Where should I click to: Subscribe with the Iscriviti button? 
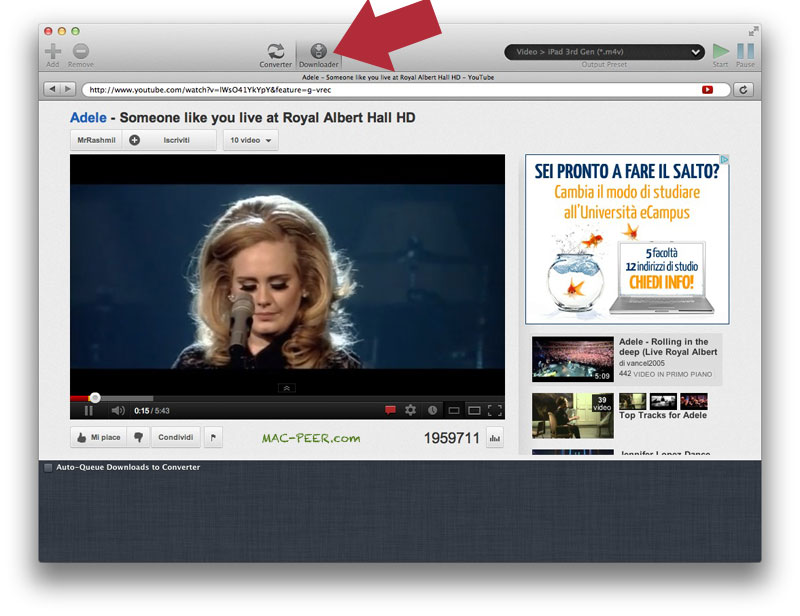tap(169, 140)
